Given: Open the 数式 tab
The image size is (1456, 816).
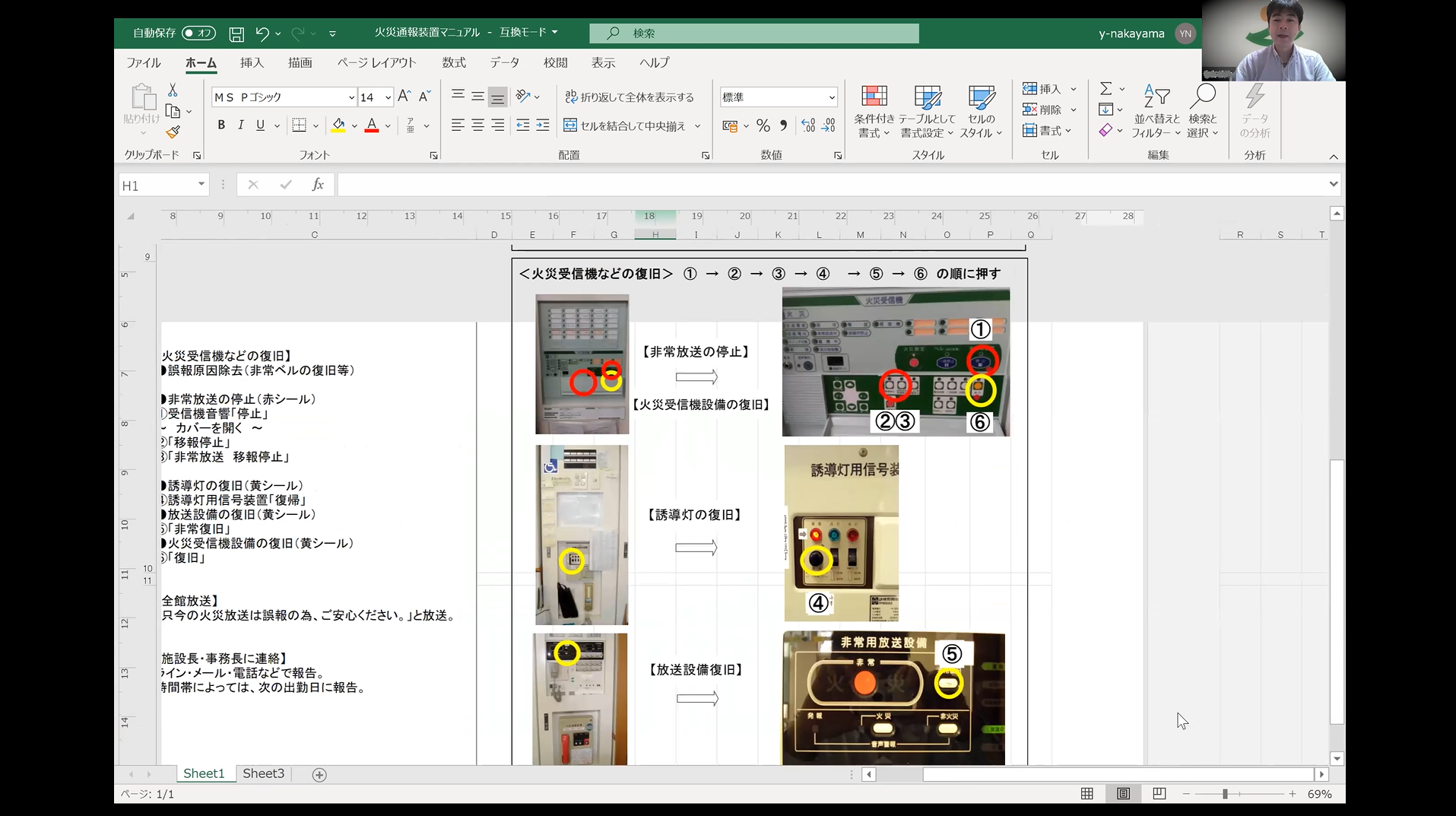Looking at the screenshot, I should 454,62.
